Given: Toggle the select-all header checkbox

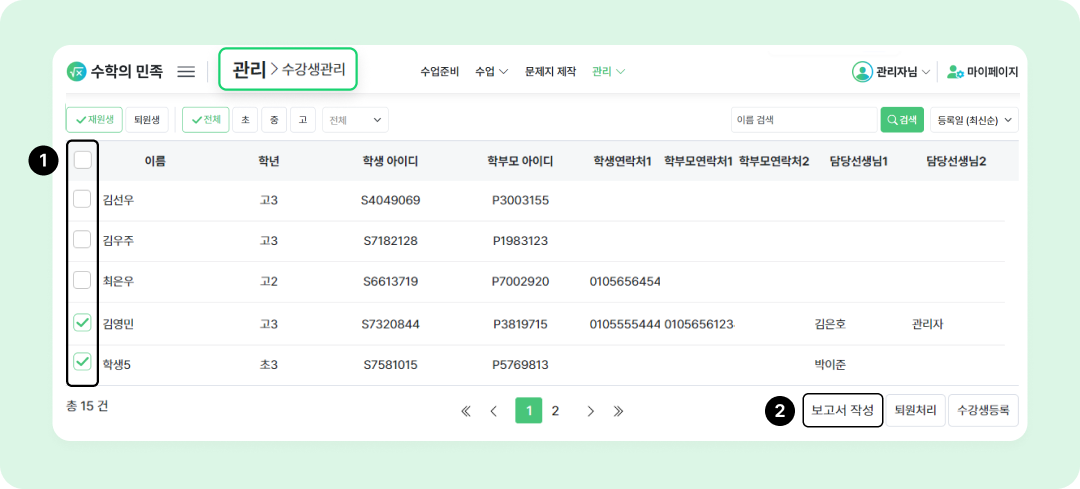Looking at the screenshot, I should [x=82, y=160].
